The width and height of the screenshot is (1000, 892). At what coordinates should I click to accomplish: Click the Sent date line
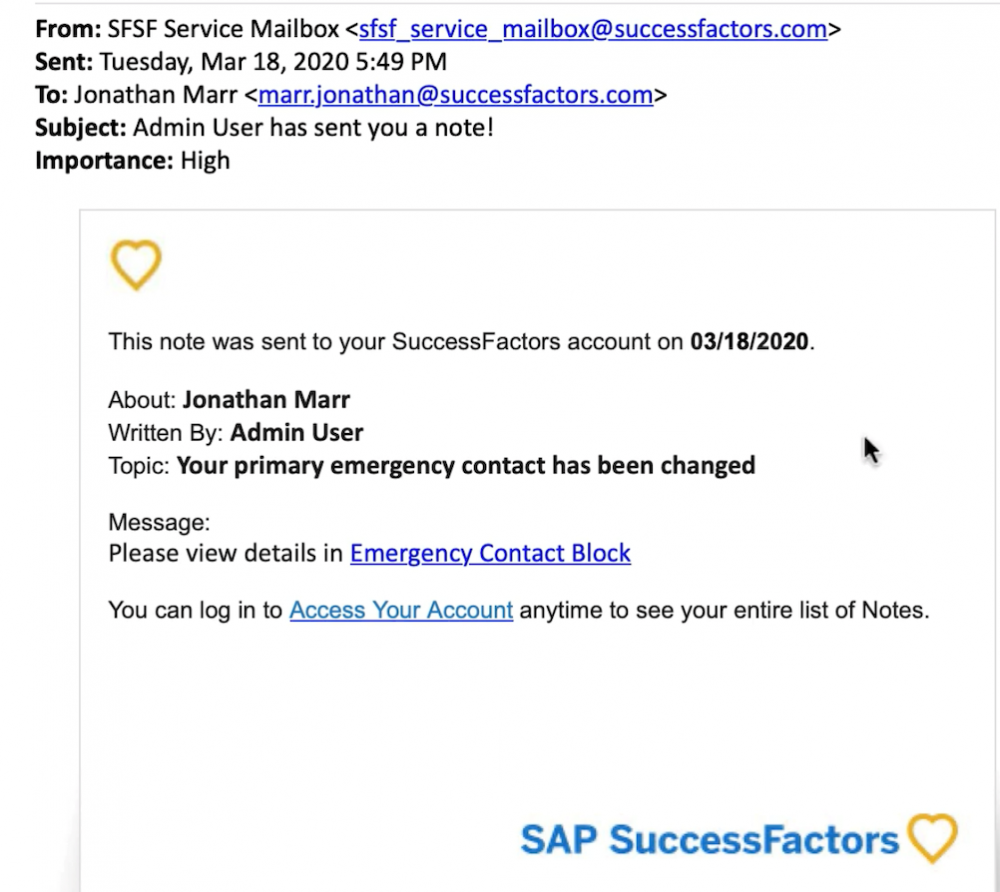(x=240, y=62)
